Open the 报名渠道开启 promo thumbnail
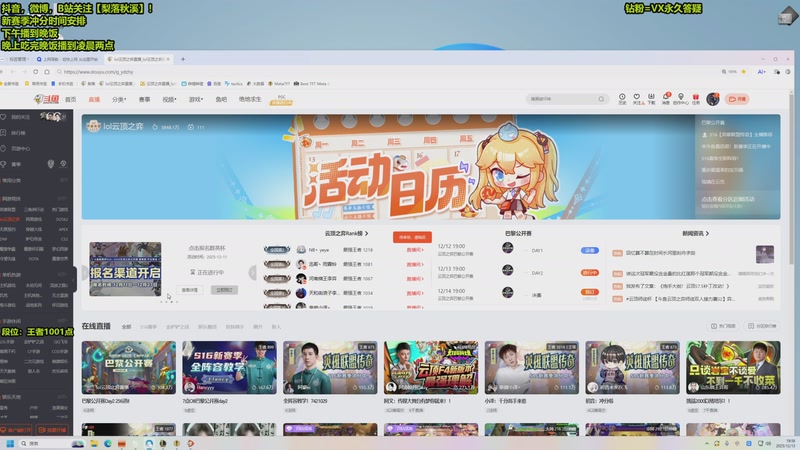 pos(125,269)
